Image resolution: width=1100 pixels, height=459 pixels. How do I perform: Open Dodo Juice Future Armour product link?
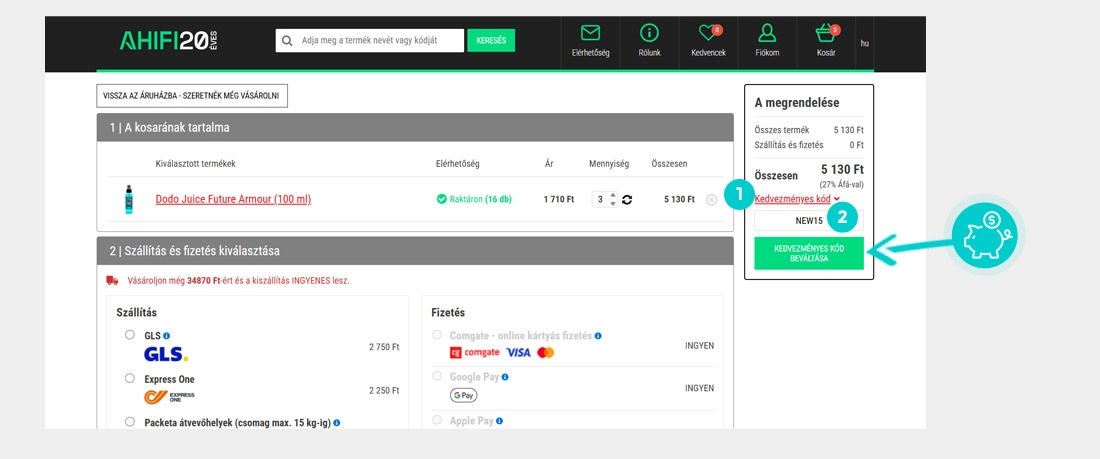(233, 199)
